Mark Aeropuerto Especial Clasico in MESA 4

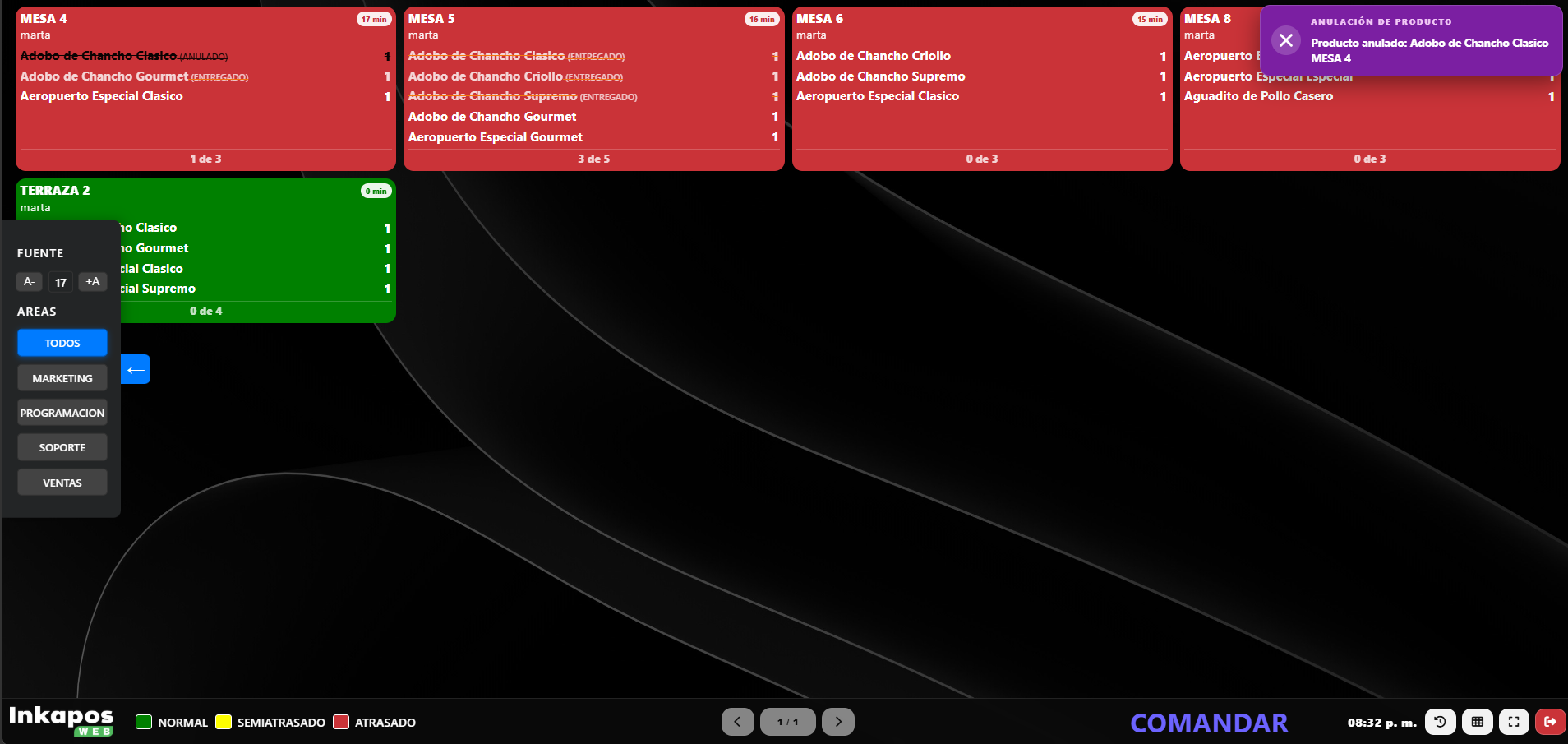(102, 96)
